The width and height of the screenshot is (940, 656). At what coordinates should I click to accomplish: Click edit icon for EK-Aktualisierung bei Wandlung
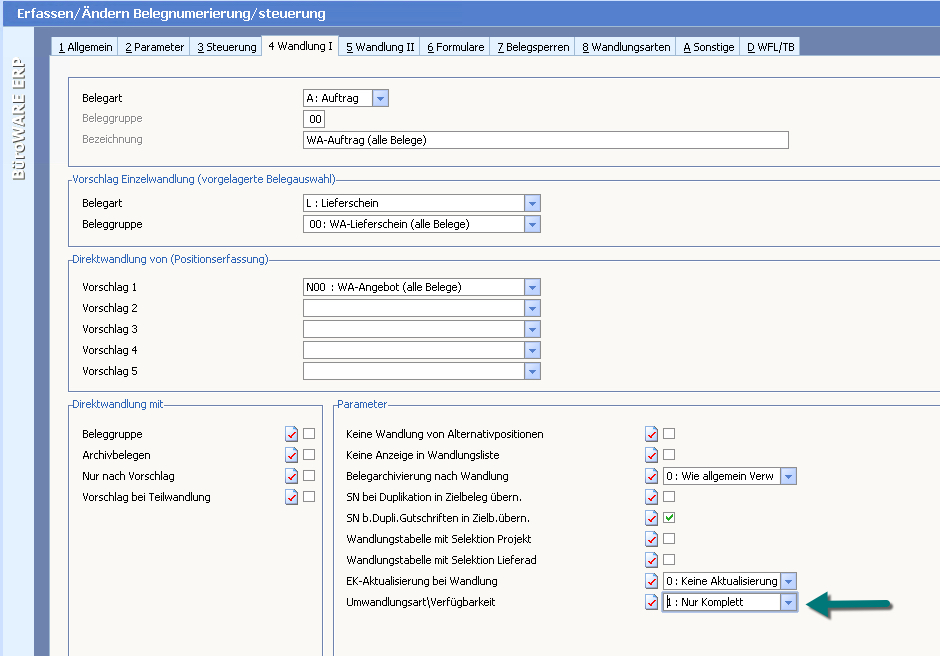pos(652,581)
